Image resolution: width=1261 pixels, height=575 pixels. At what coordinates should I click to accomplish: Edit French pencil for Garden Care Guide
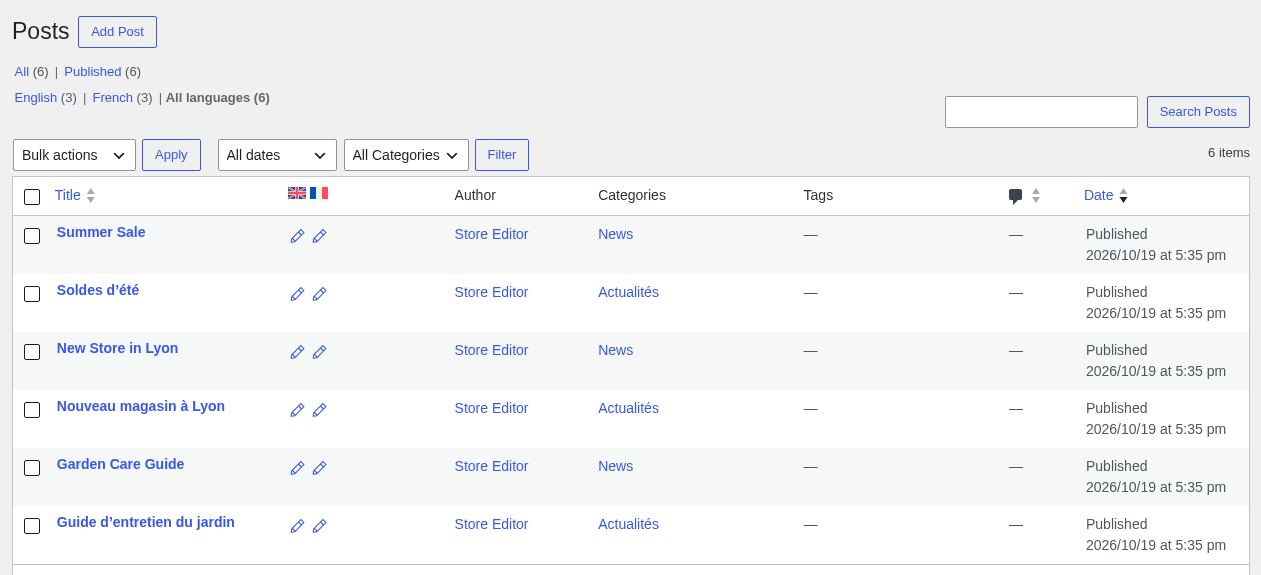[319, 468]
